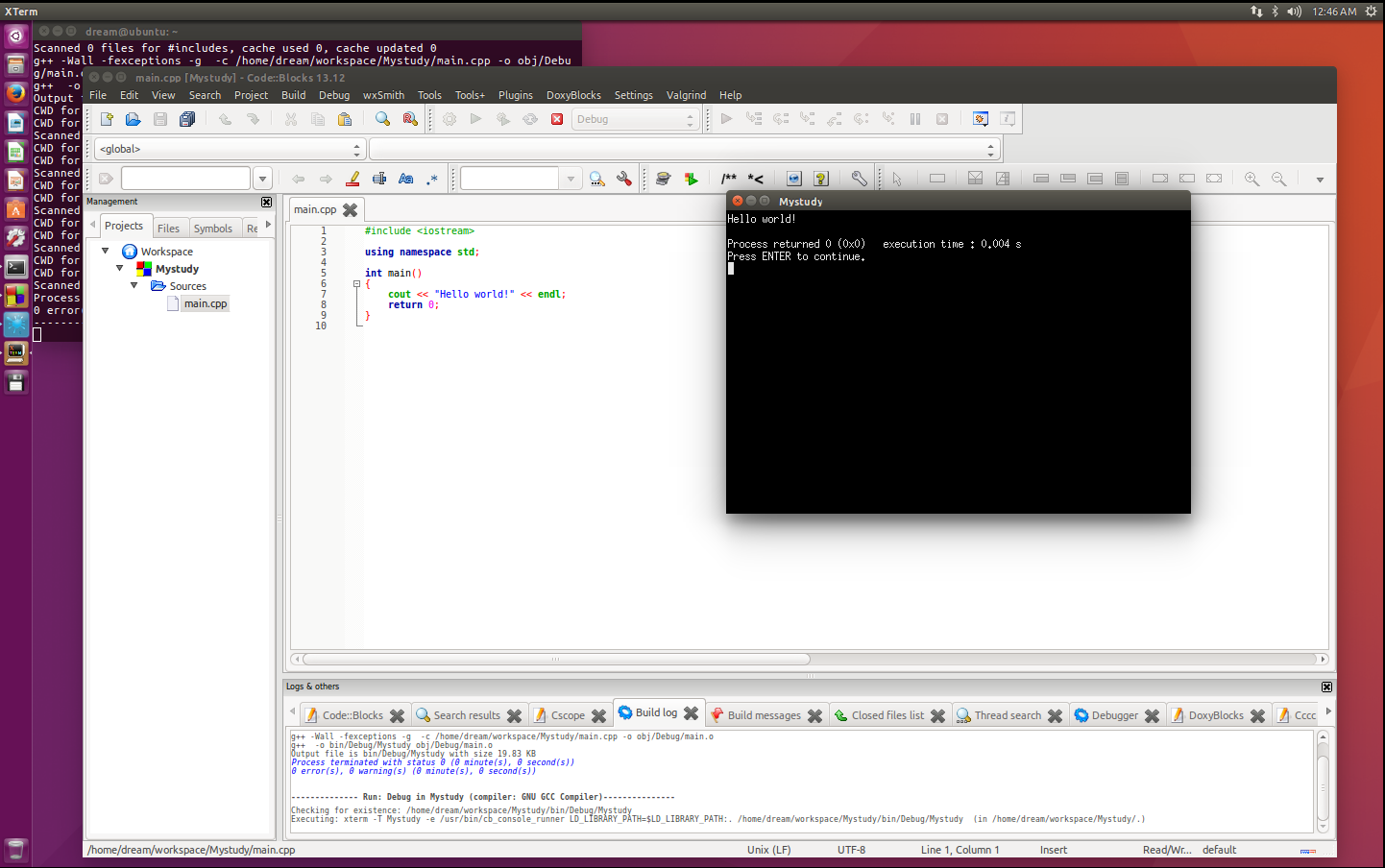Click the DoxyBlocks block comment /** icon
The width and height of the screenshot is (1385, 868).
point(729,179)
